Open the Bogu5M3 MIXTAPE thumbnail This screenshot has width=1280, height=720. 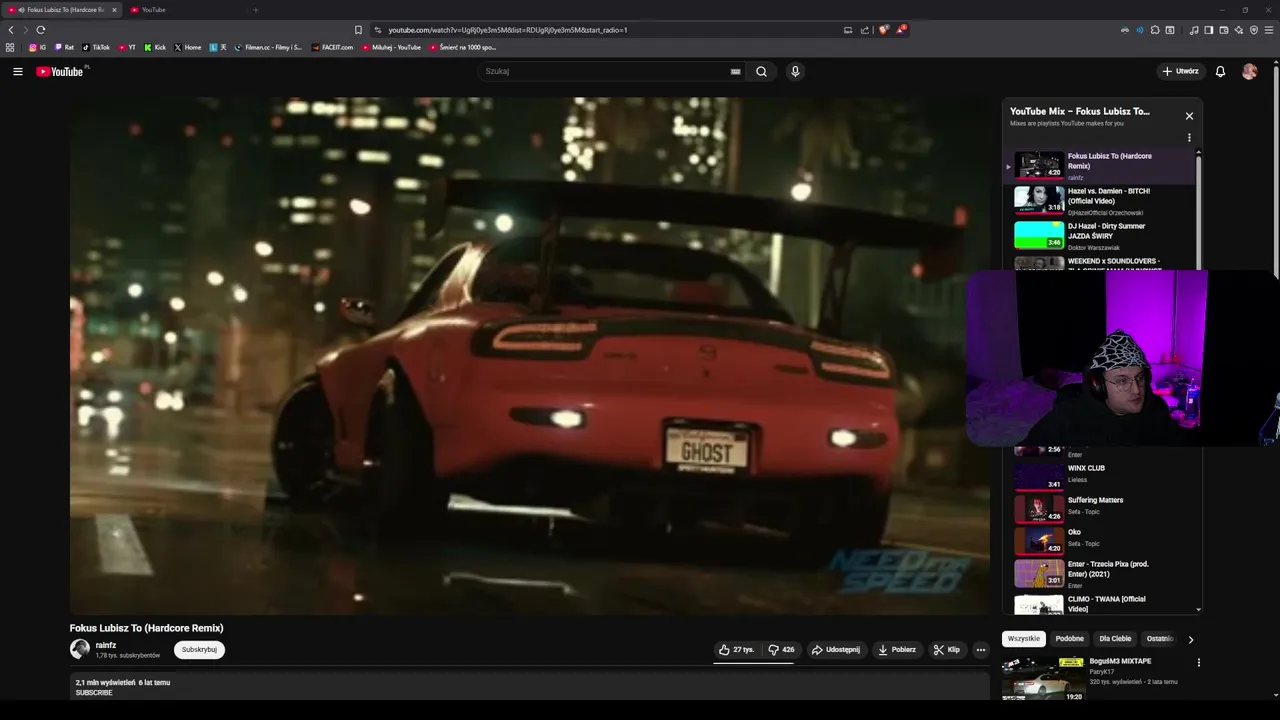[x=1043, y=678]
